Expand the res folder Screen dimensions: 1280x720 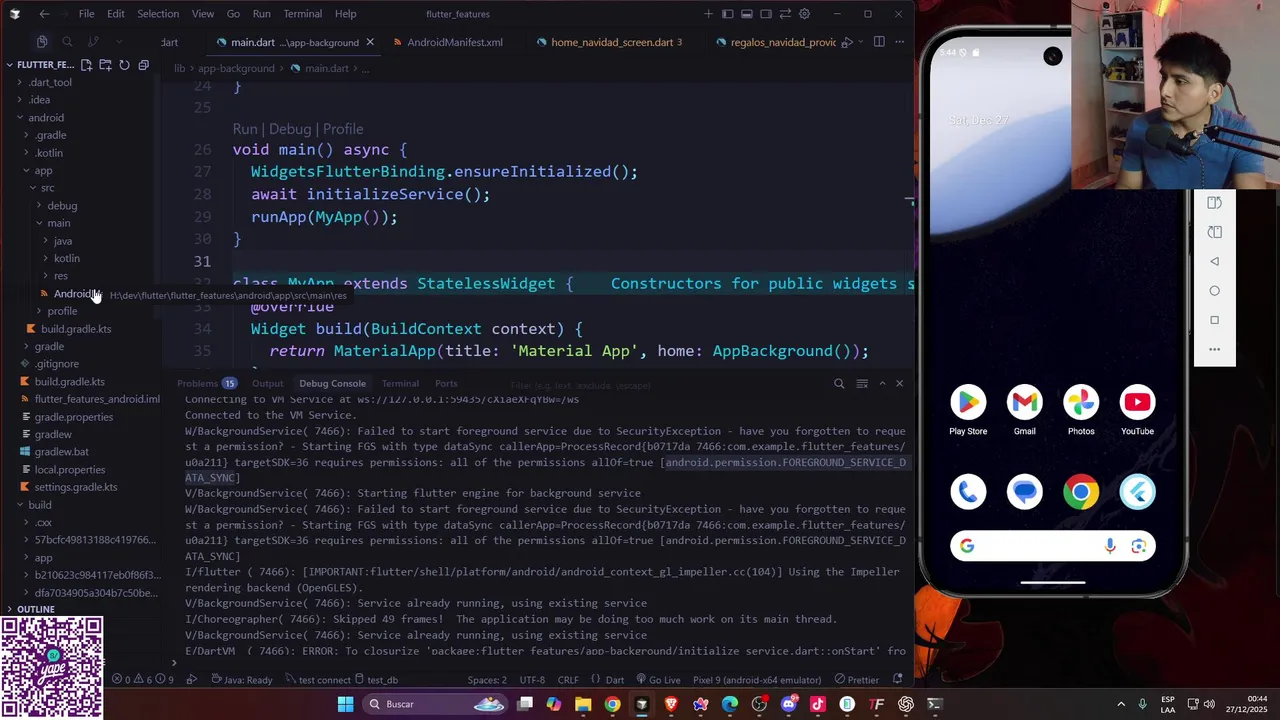click(61, 276)
